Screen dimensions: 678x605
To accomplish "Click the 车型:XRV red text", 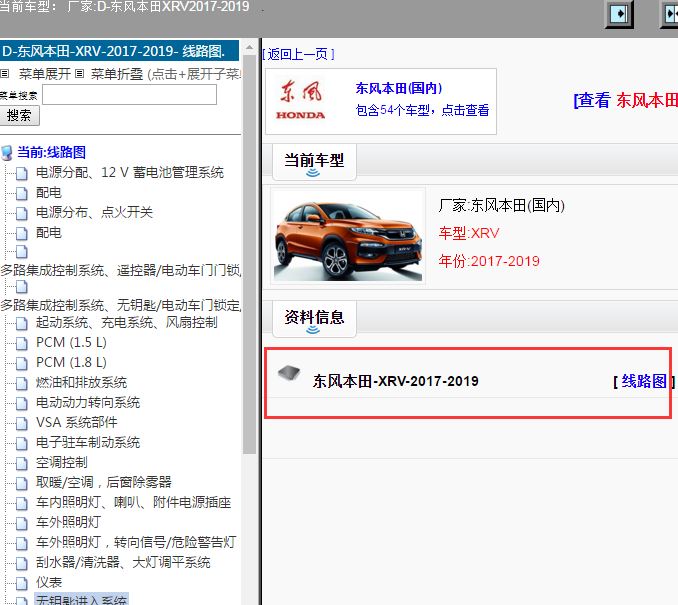I will click(x=469, y=234).
